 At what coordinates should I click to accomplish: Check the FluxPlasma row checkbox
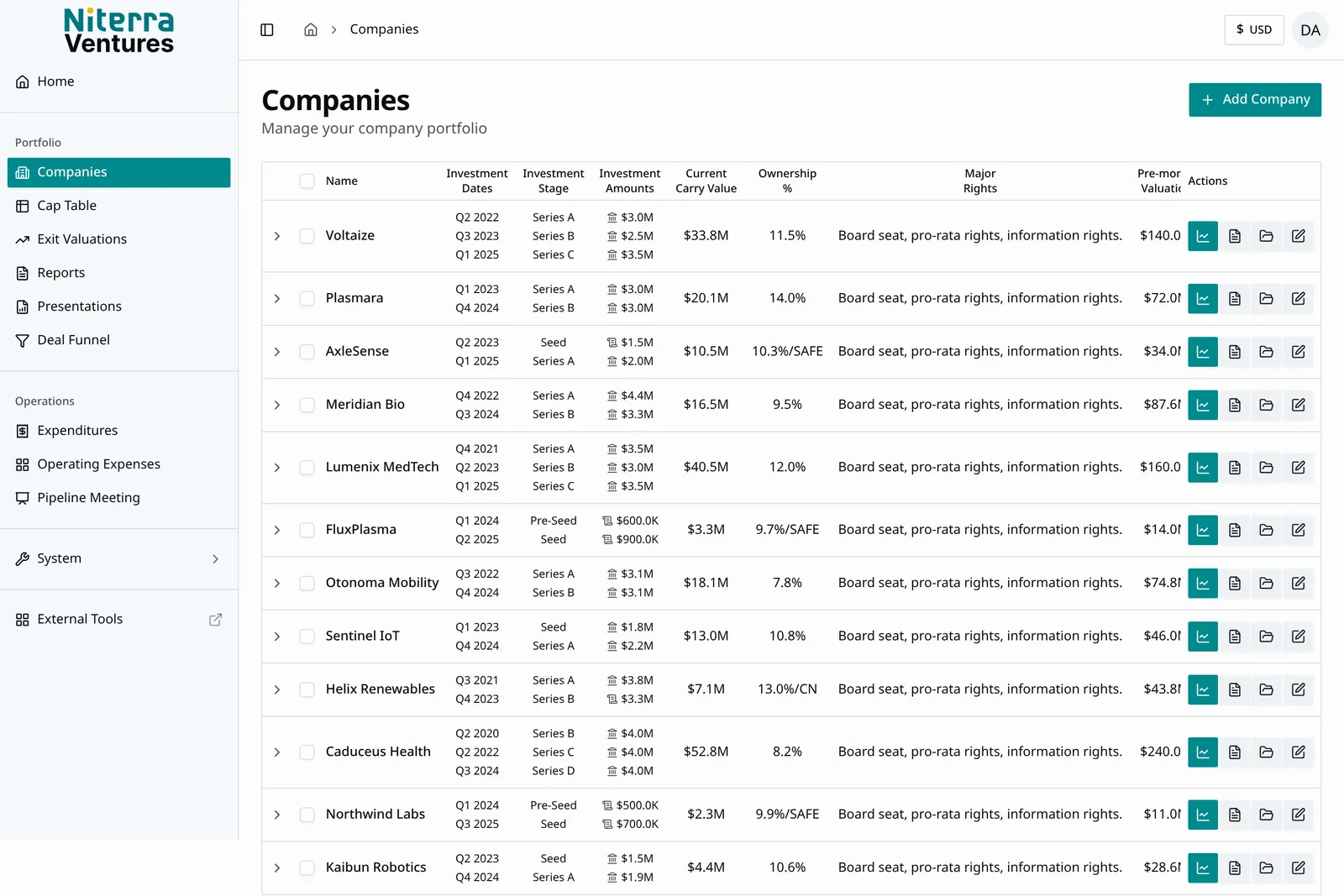[x=307, y=530]
